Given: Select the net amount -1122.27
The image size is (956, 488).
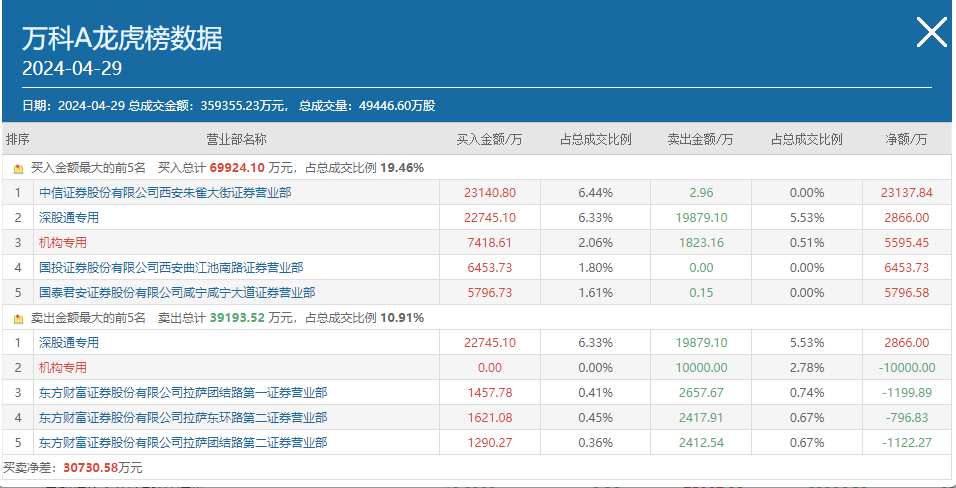Looking at the screenshot, I should [x=907, y=443].
